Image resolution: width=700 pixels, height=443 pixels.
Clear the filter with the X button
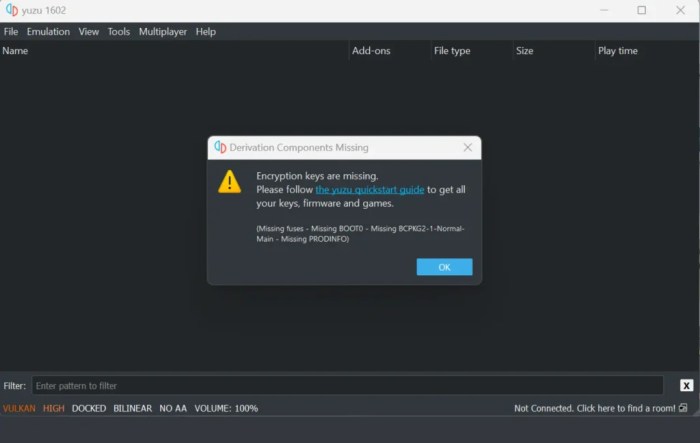[687, 385]
